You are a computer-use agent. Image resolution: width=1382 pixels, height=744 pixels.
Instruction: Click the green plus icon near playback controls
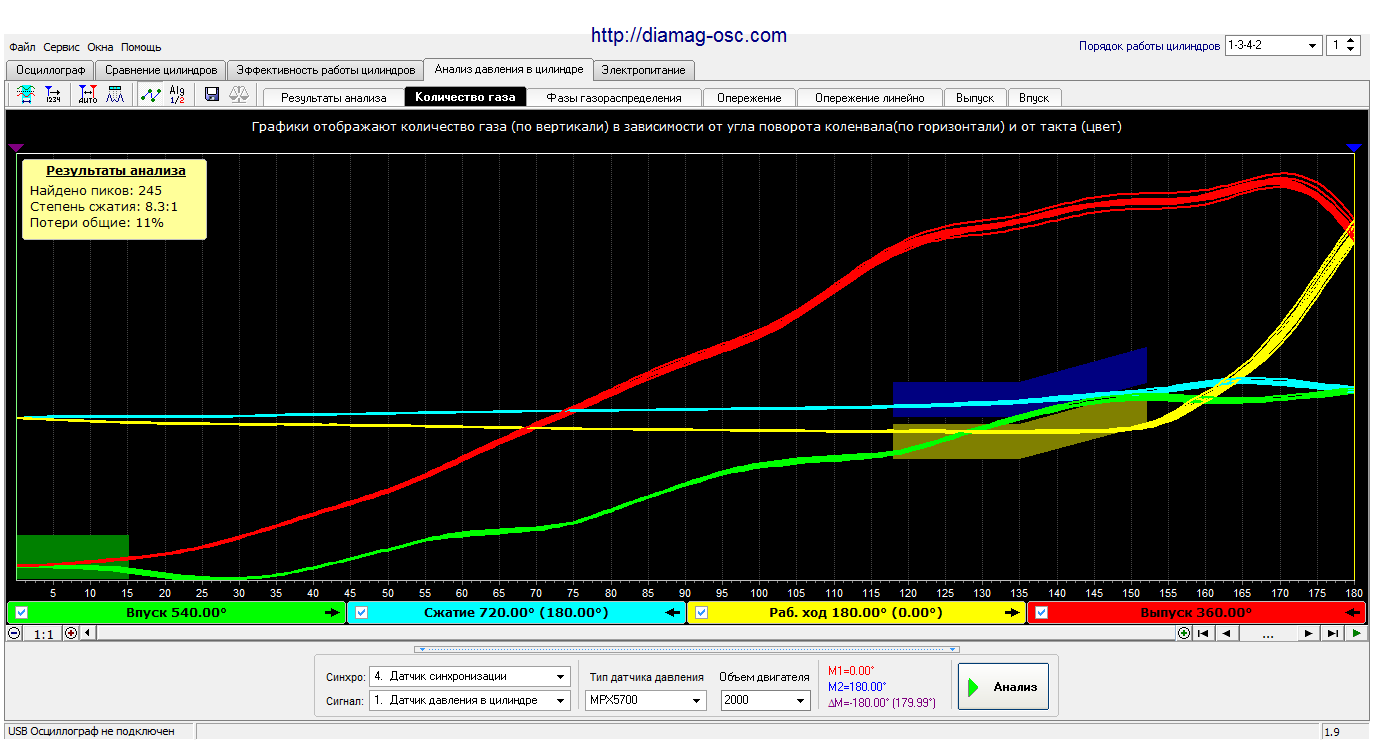1184,633
